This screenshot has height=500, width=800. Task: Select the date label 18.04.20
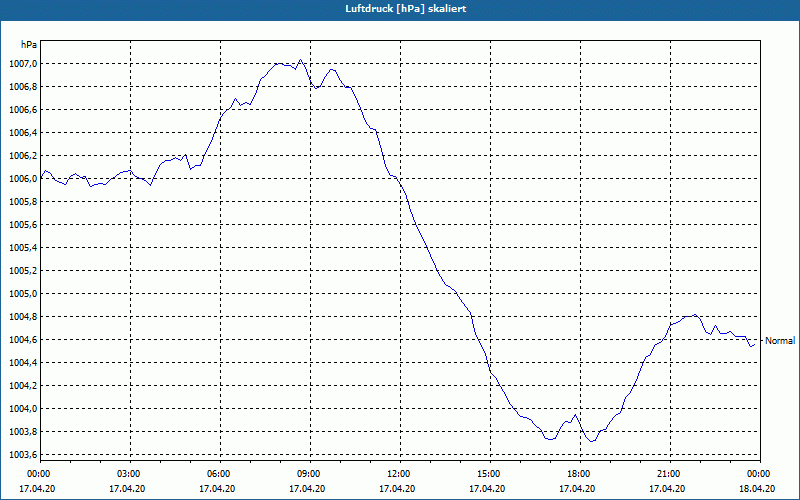(x=757, y=489)
